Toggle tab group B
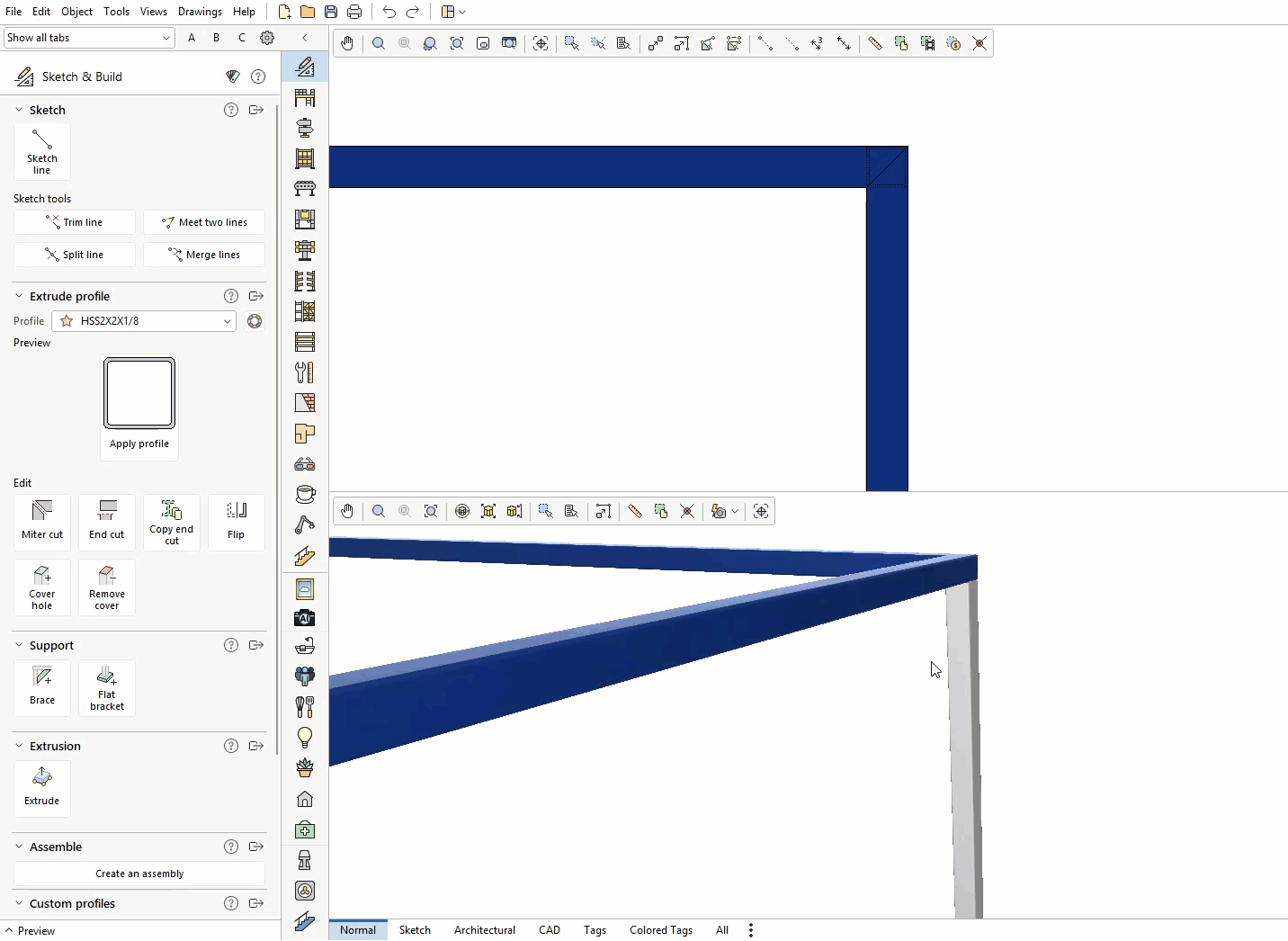The image size is (1288, 941). click(x=216, y=38)
